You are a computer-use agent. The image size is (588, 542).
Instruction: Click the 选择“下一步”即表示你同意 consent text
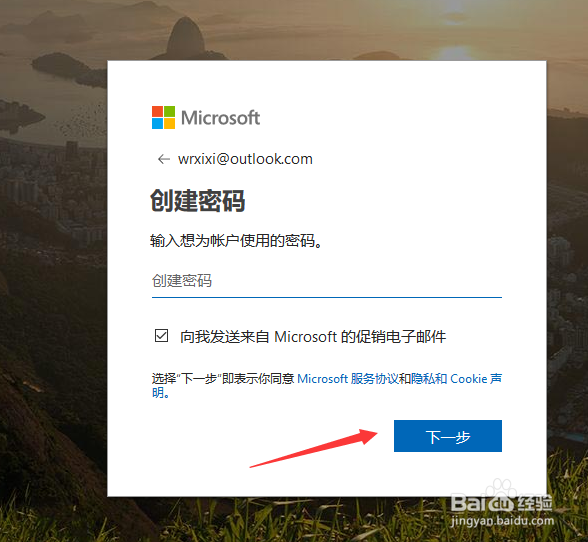pyautogui.click(x=223, y=379)
